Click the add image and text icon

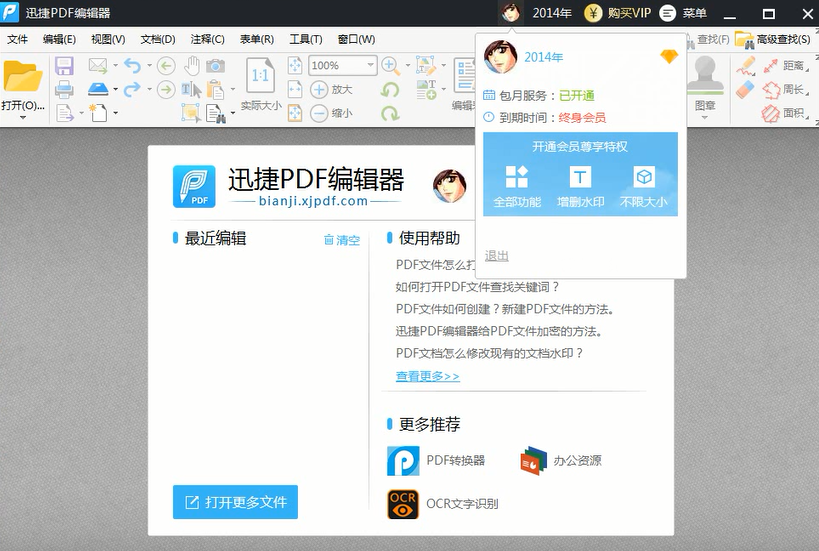[x=426, y=90]
